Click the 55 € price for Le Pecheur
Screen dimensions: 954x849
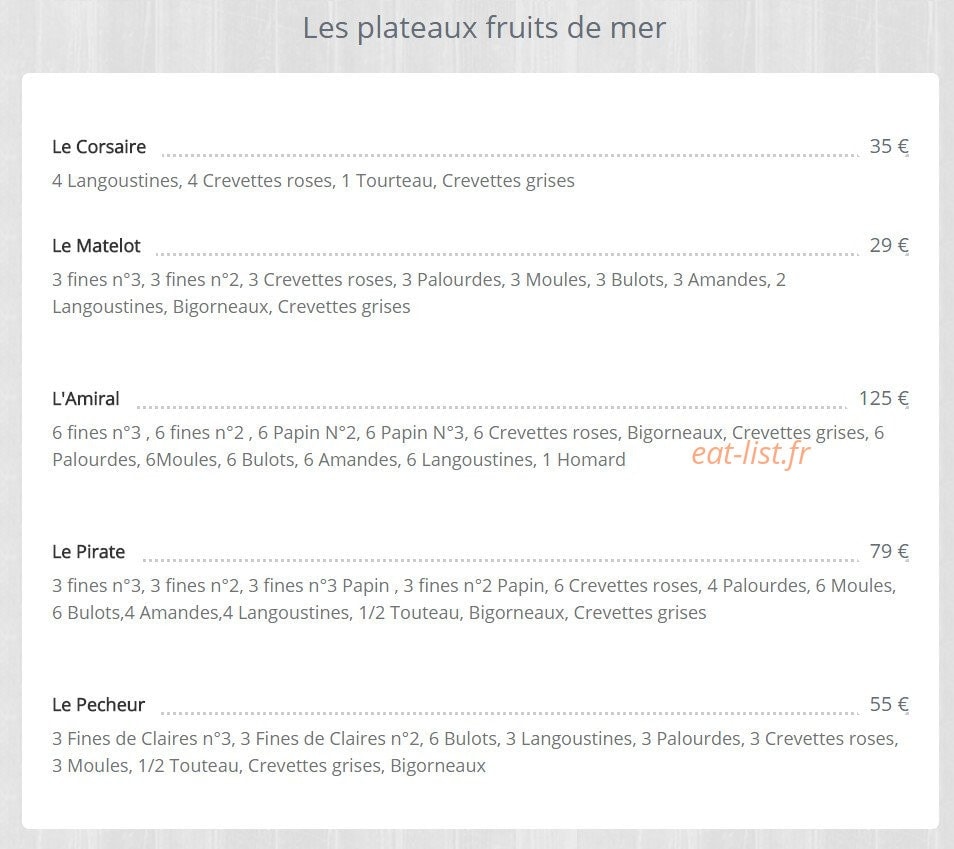tap(889, 704)
